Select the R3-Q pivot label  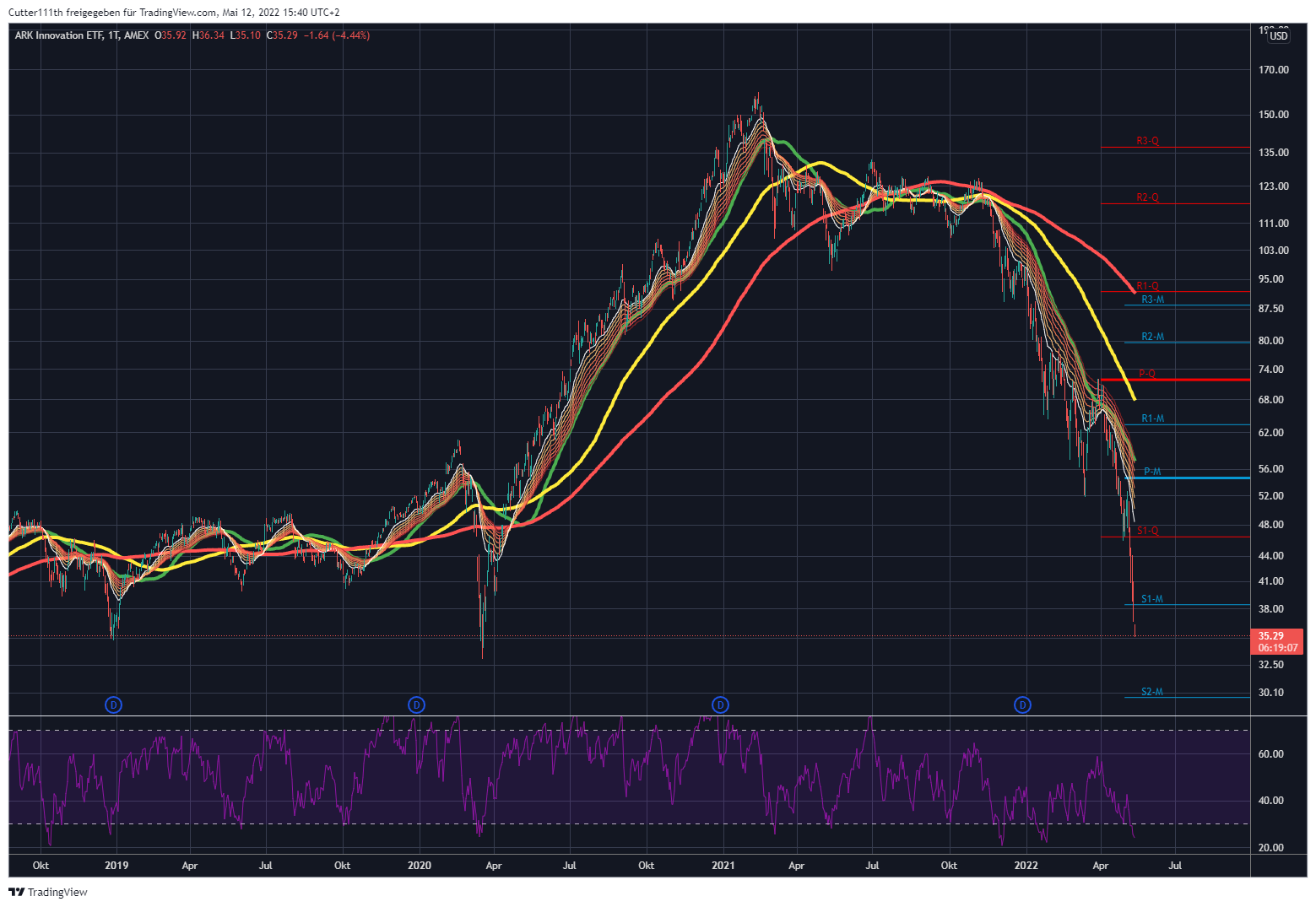pos(1147,141)
